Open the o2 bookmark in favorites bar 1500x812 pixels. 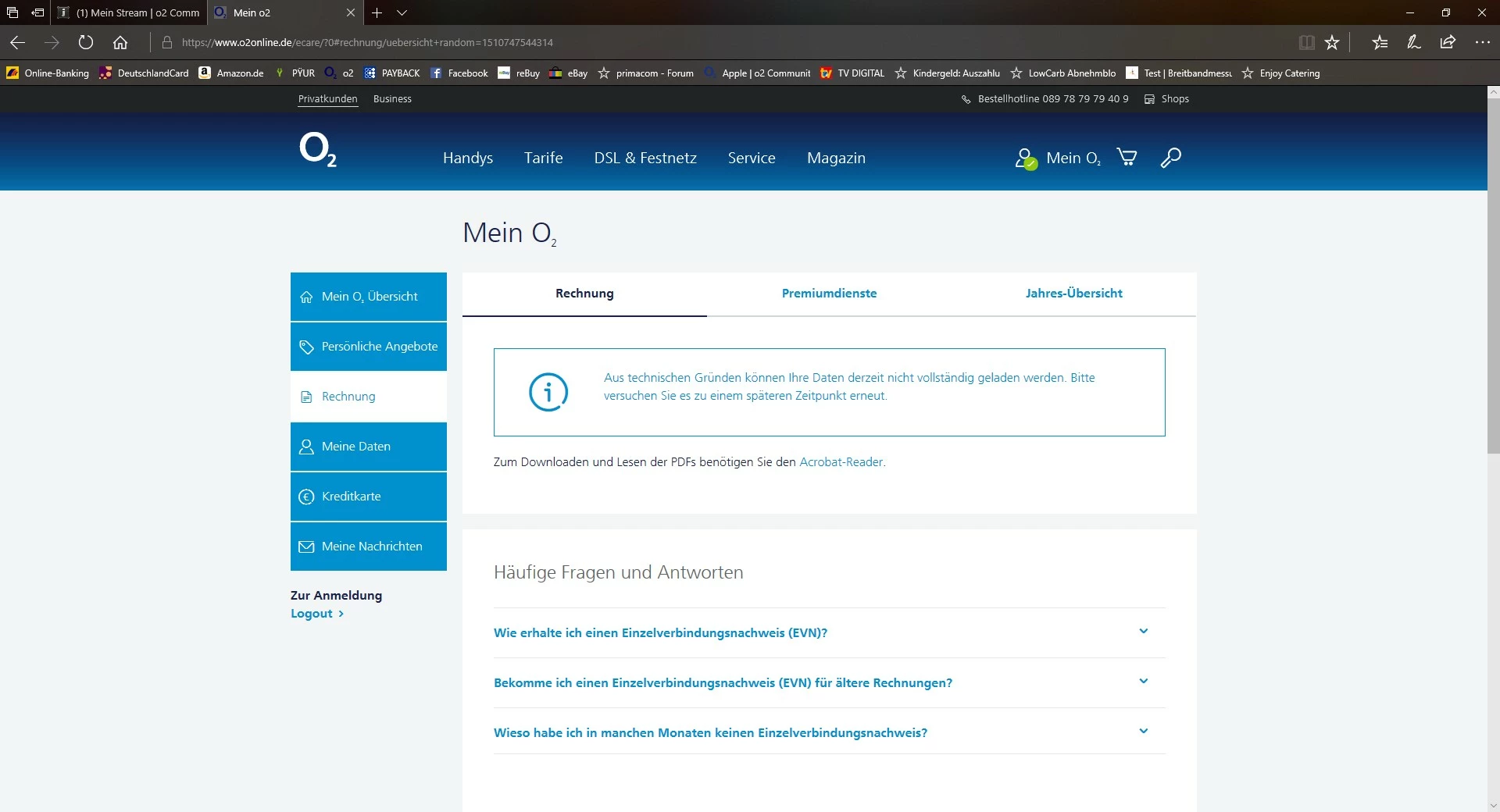pyautogui.click(x=339, y=73)
